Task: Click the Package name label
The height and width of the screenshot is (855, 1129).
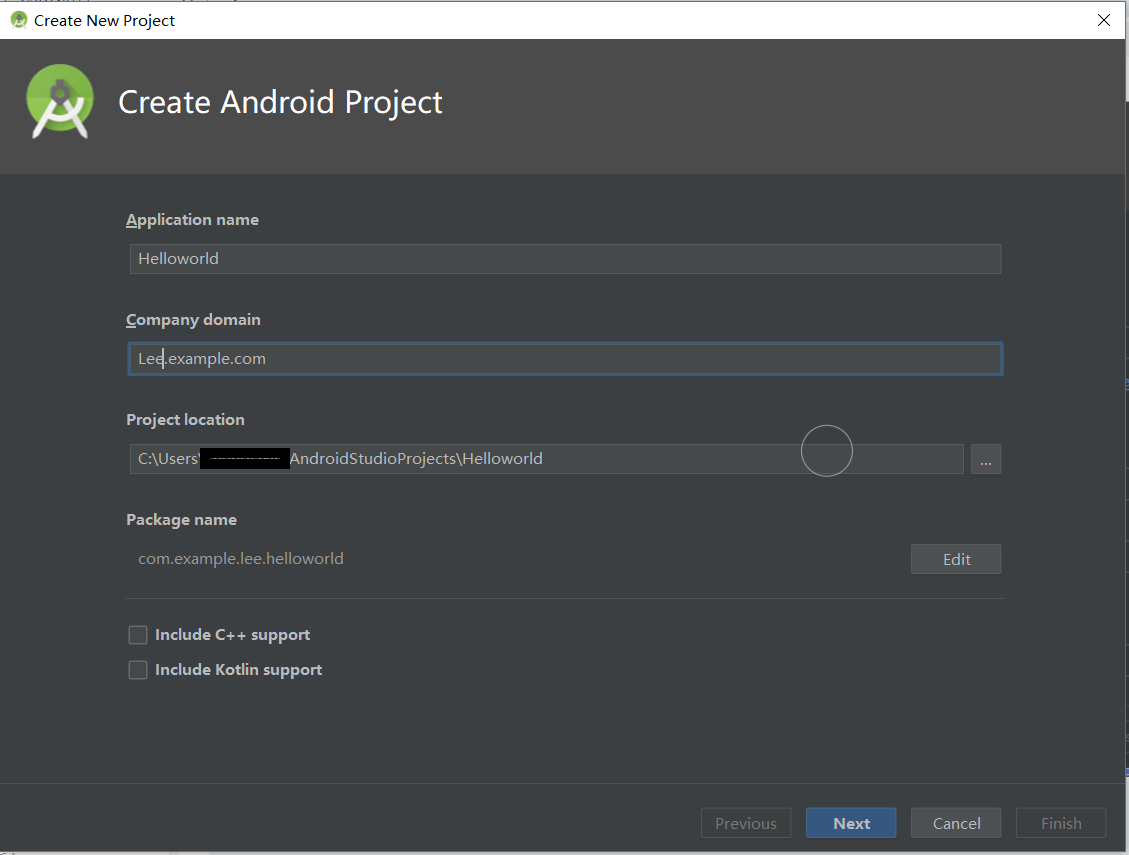Action: (181, 520)
